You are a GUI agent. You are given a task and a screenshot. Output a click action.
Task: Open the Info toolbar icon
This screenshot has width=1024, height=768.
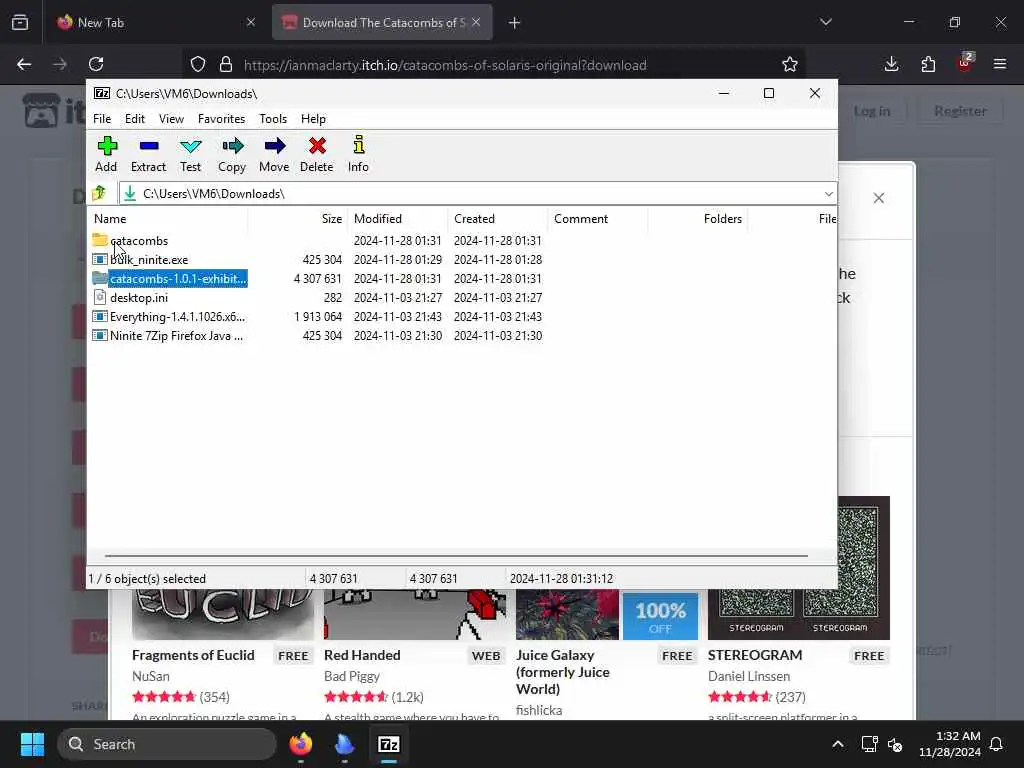(x=359, y=154)
